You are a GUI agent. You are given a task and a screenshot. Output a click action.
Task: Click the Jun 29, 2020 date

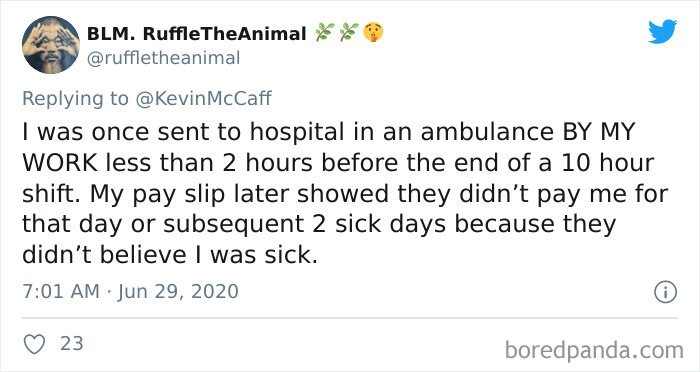(x=178, y=292)
